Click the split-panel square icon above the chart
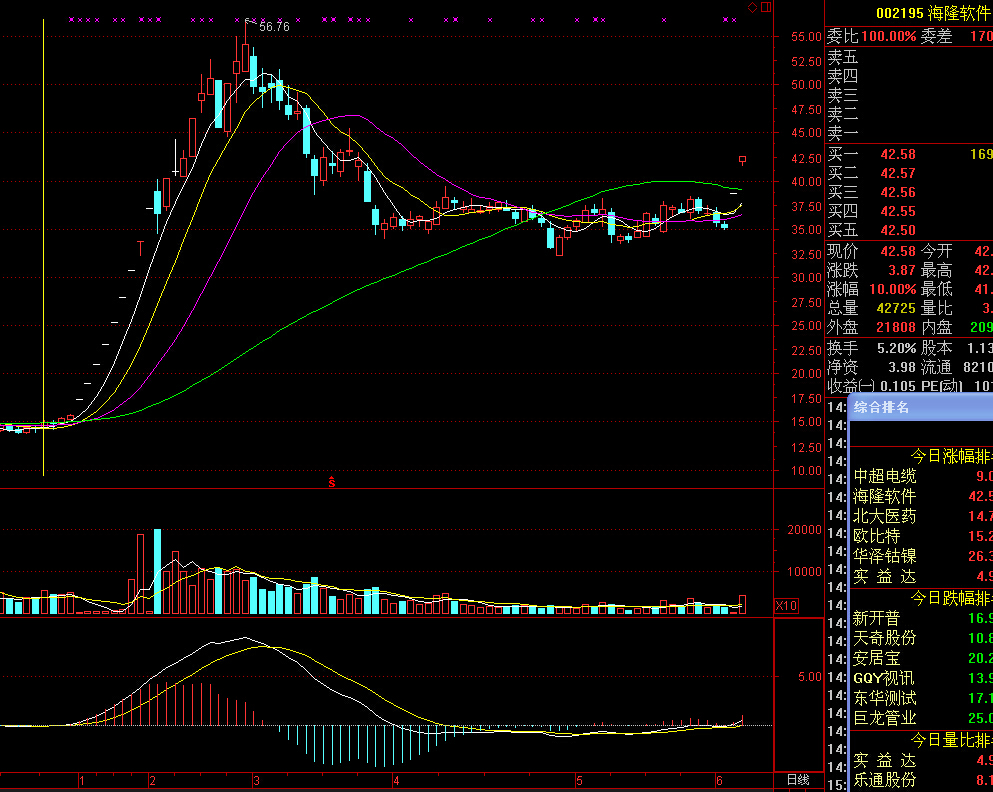Viewport: 993px width, 792px height. [x=766, y=8]
